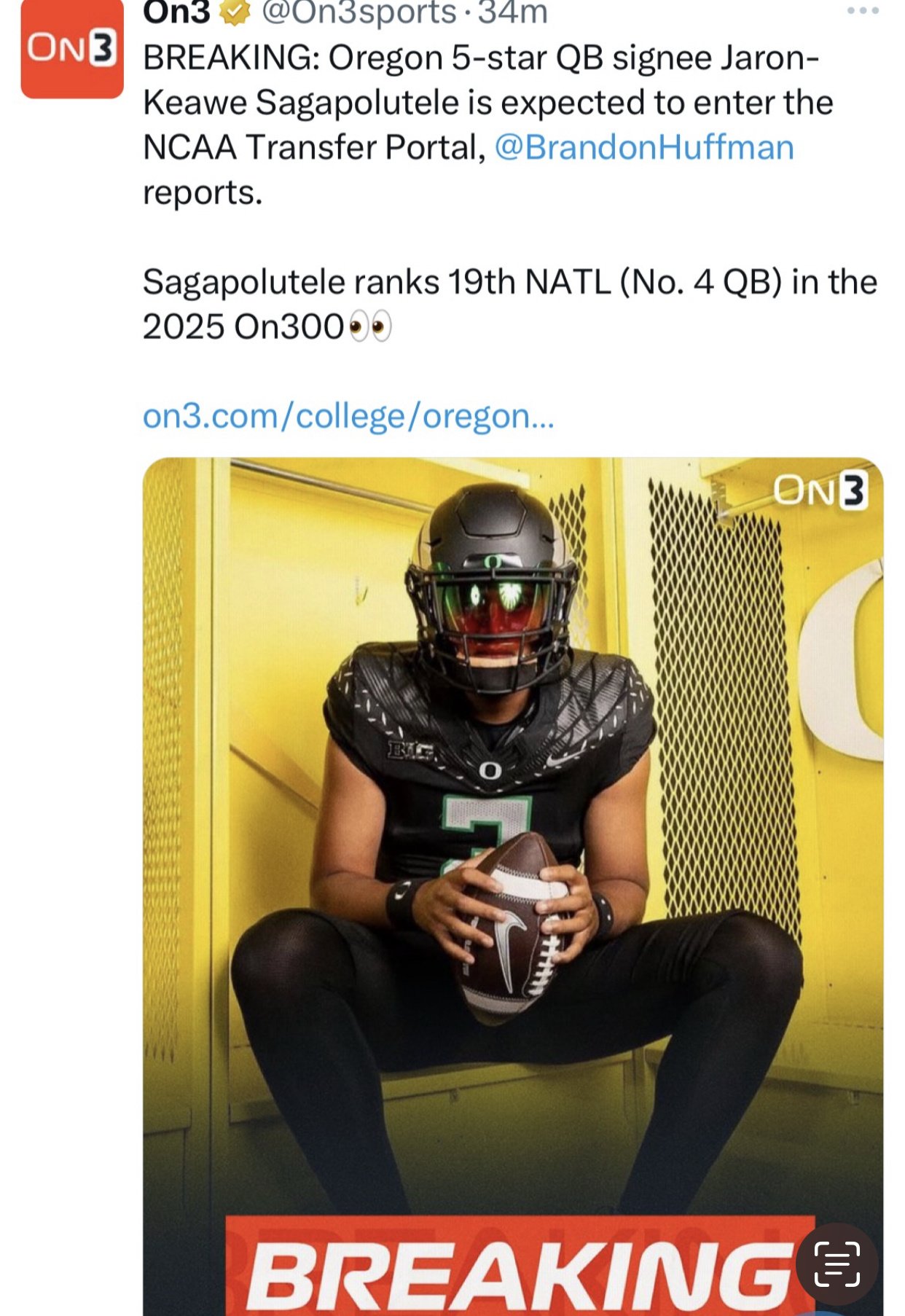Open the @On3sports handle
The image size is (905, 1316).
[359, 12]
